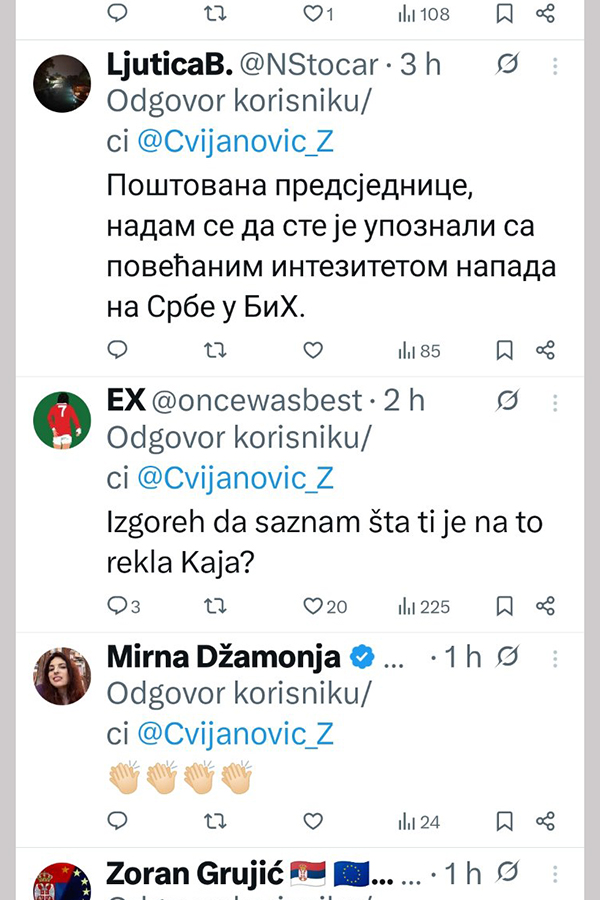
Task: Retweet the LjuticaB. post
Action: [x=215, y=350]
